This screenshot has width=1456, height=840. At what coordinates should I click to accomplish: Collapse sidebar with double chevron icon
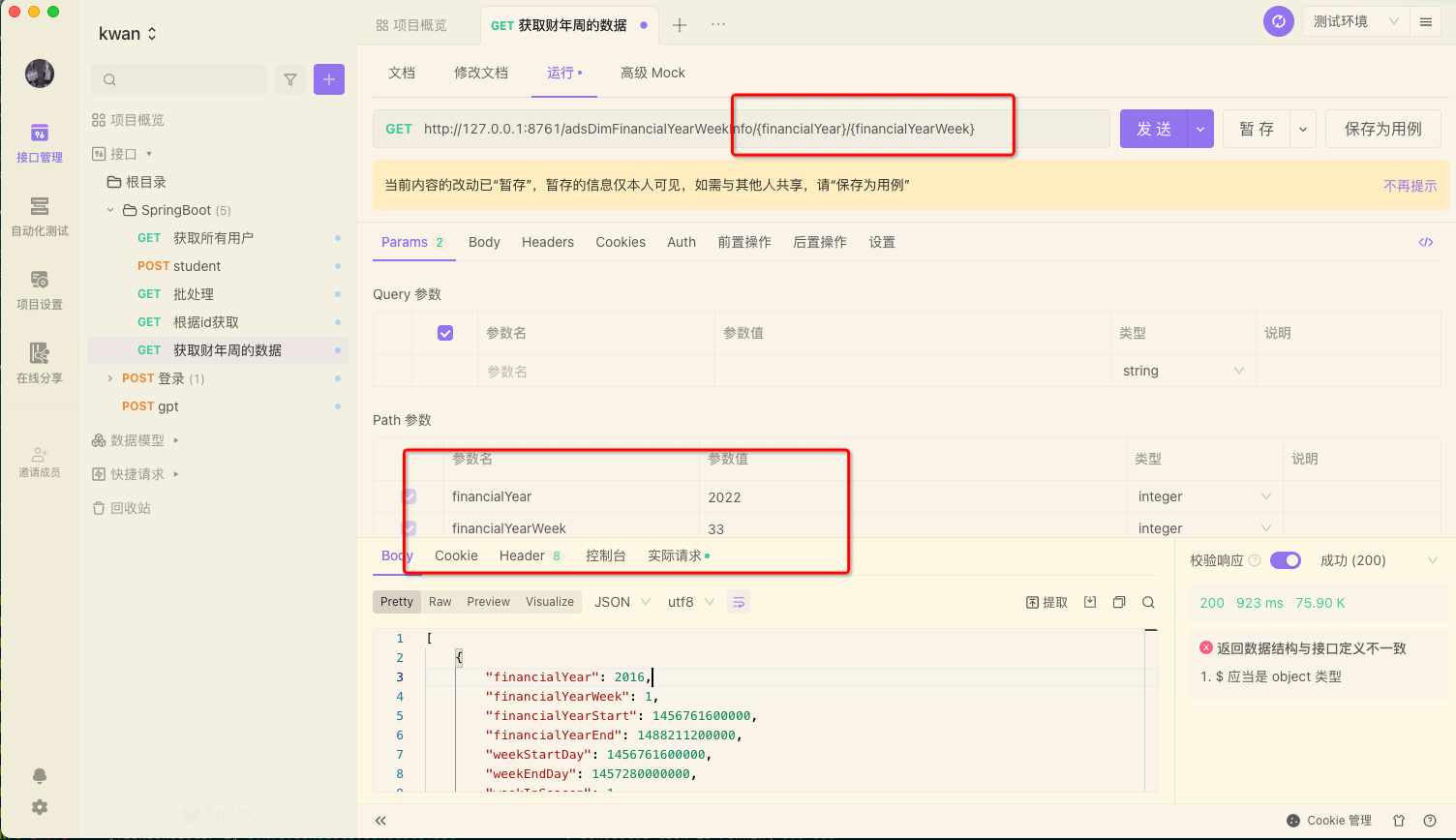380,821
